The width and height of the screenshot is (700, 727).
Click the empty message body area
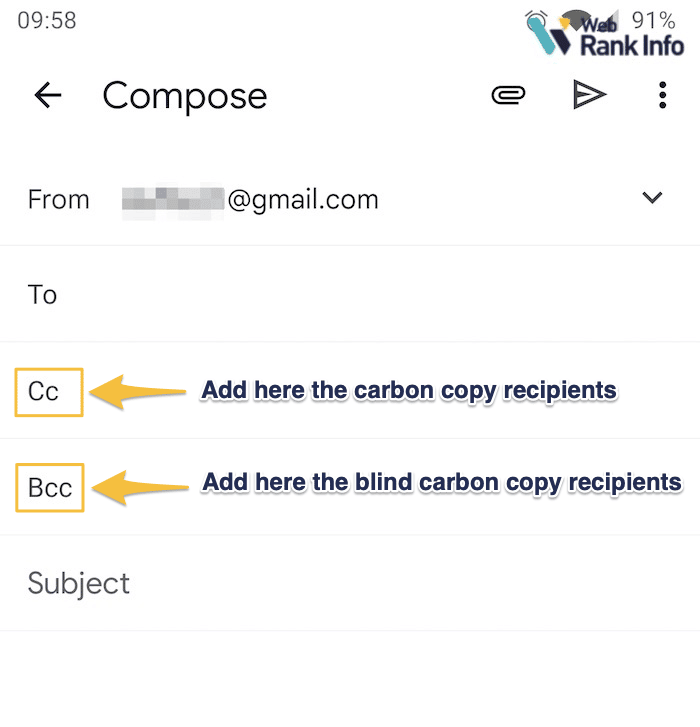350,680
